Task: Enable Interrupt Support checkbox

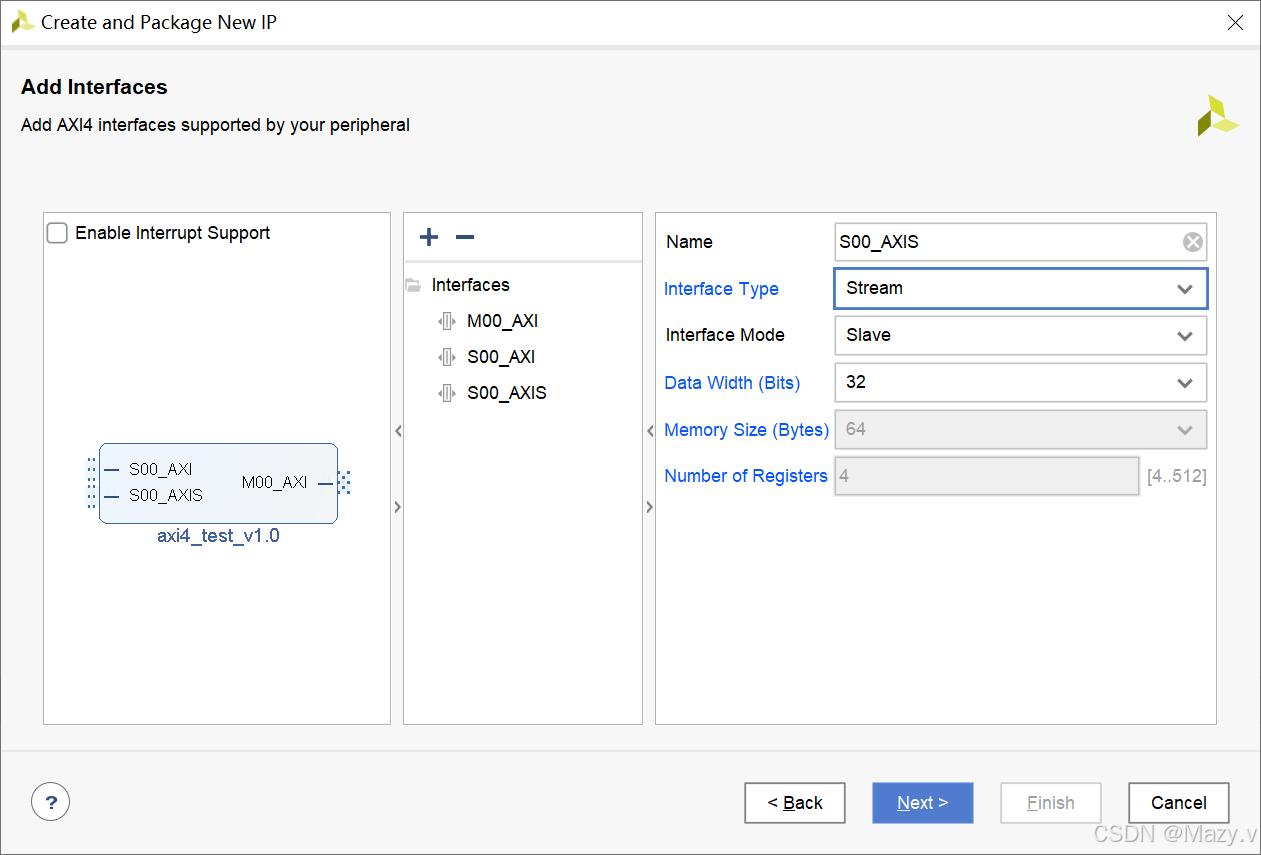Action: 58,233
